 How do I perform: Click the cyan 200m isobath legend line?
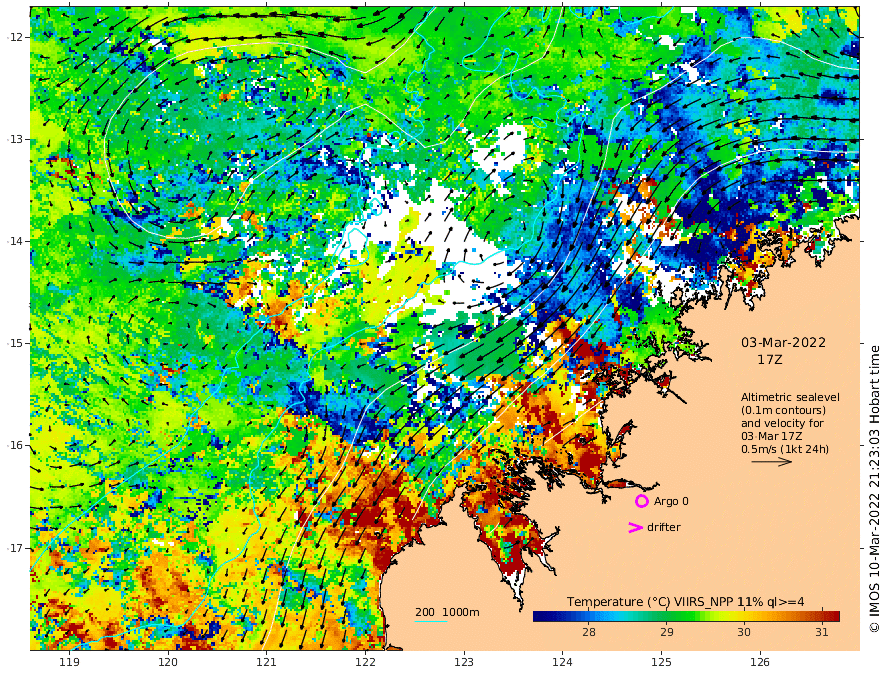[431, 621]
